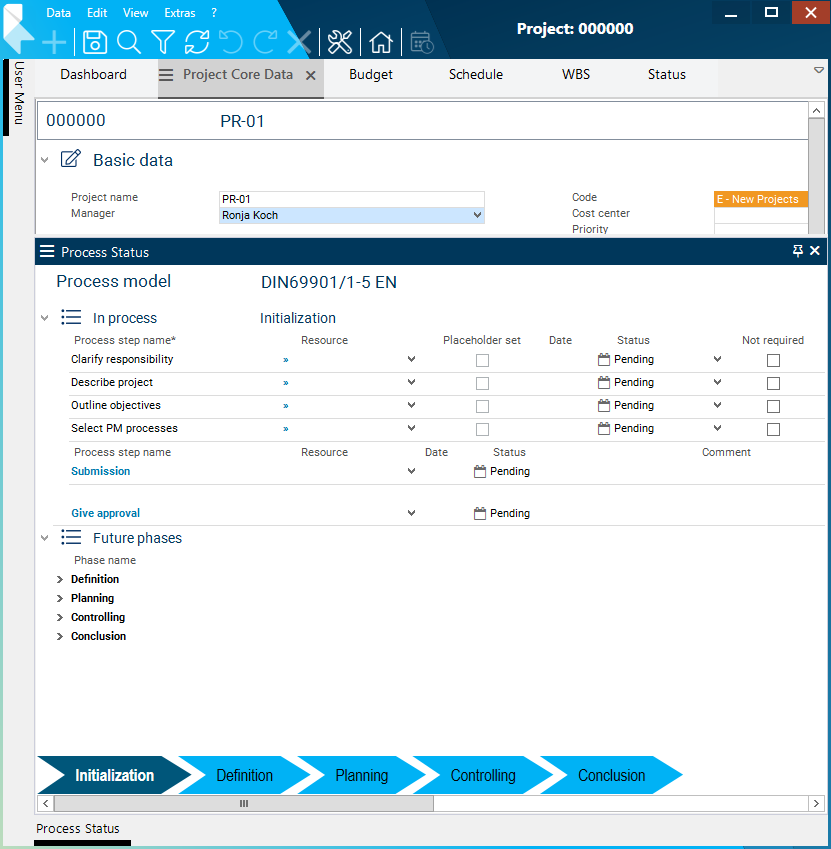831x849 pixels.
Task: Open the Manager dropdown showing Ronja Koch
Action: pos(477,215)
